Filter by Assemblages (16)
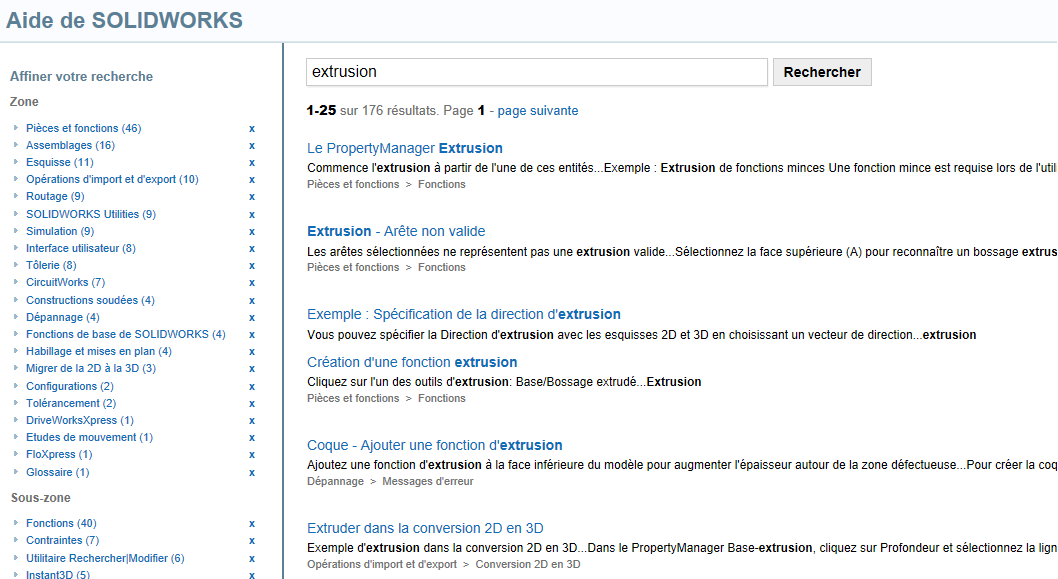Image resolution: width=1058 pixels, height=579 pixels. pyautogui.click(x=70, y=145)
